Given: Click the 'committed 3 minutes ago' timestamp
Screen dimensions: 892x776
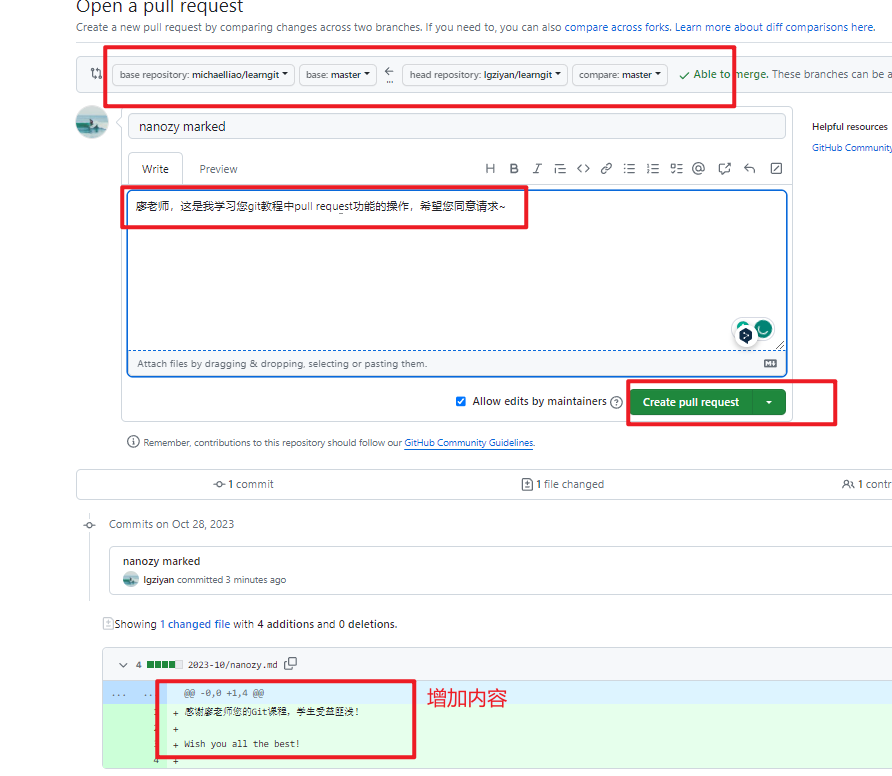Looking at the screenshot, I should pyautogui.click(x=232, y=580).
